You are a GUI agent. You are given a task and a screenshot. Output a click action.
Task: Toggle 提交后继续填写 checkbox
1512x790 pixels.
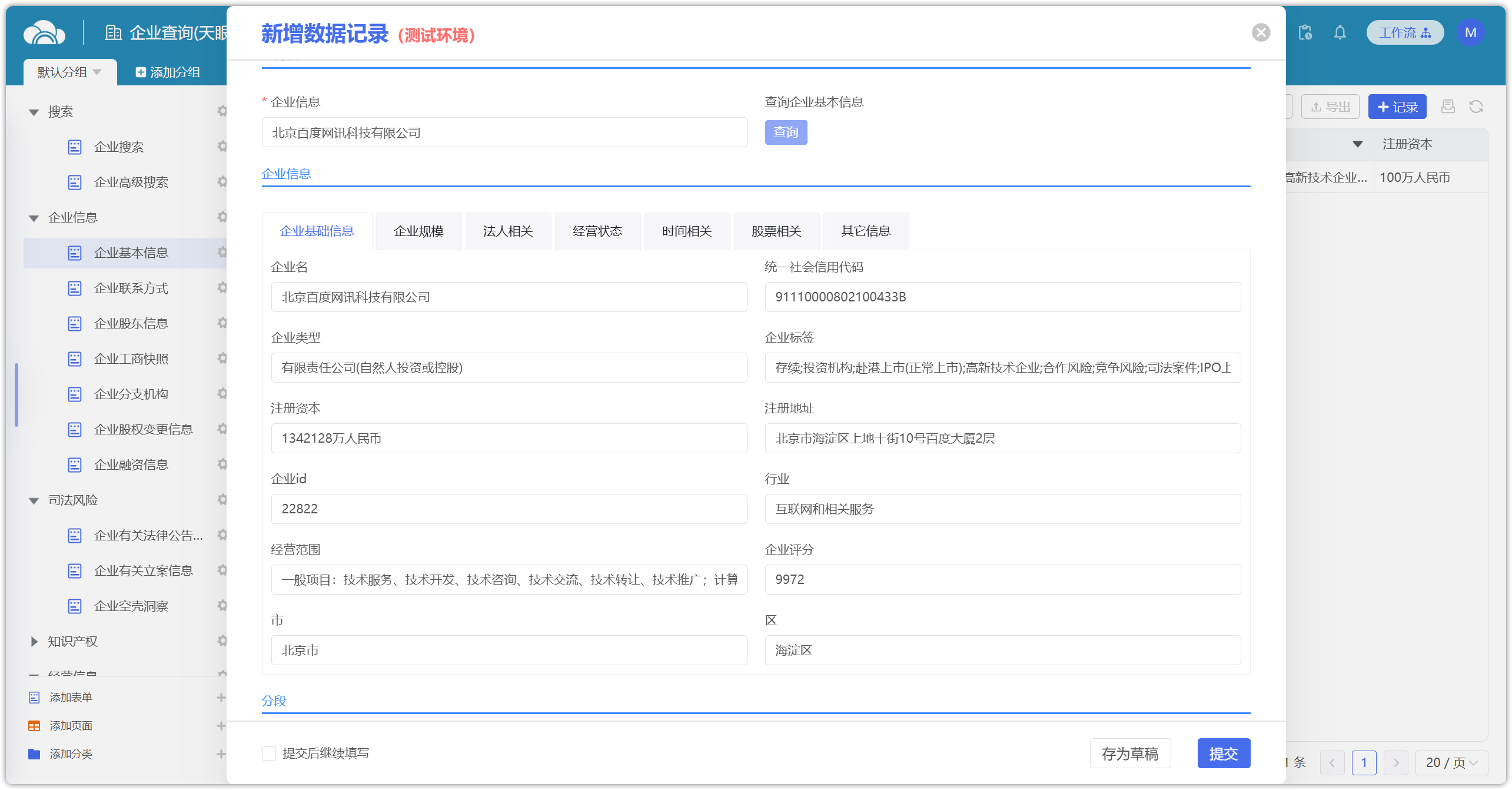[269, 754]
